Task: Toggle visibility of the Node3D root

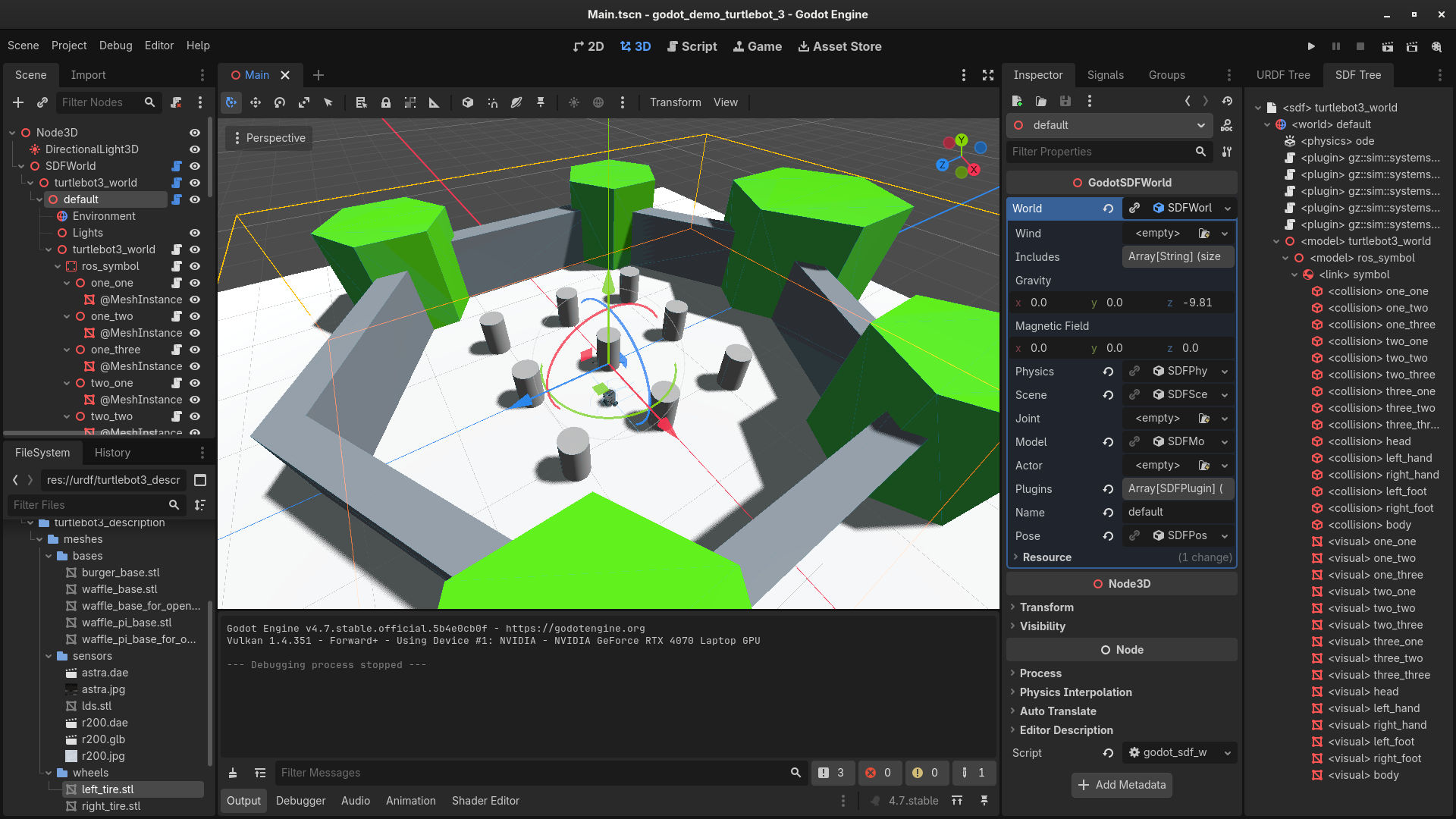Action: [195, 133]
